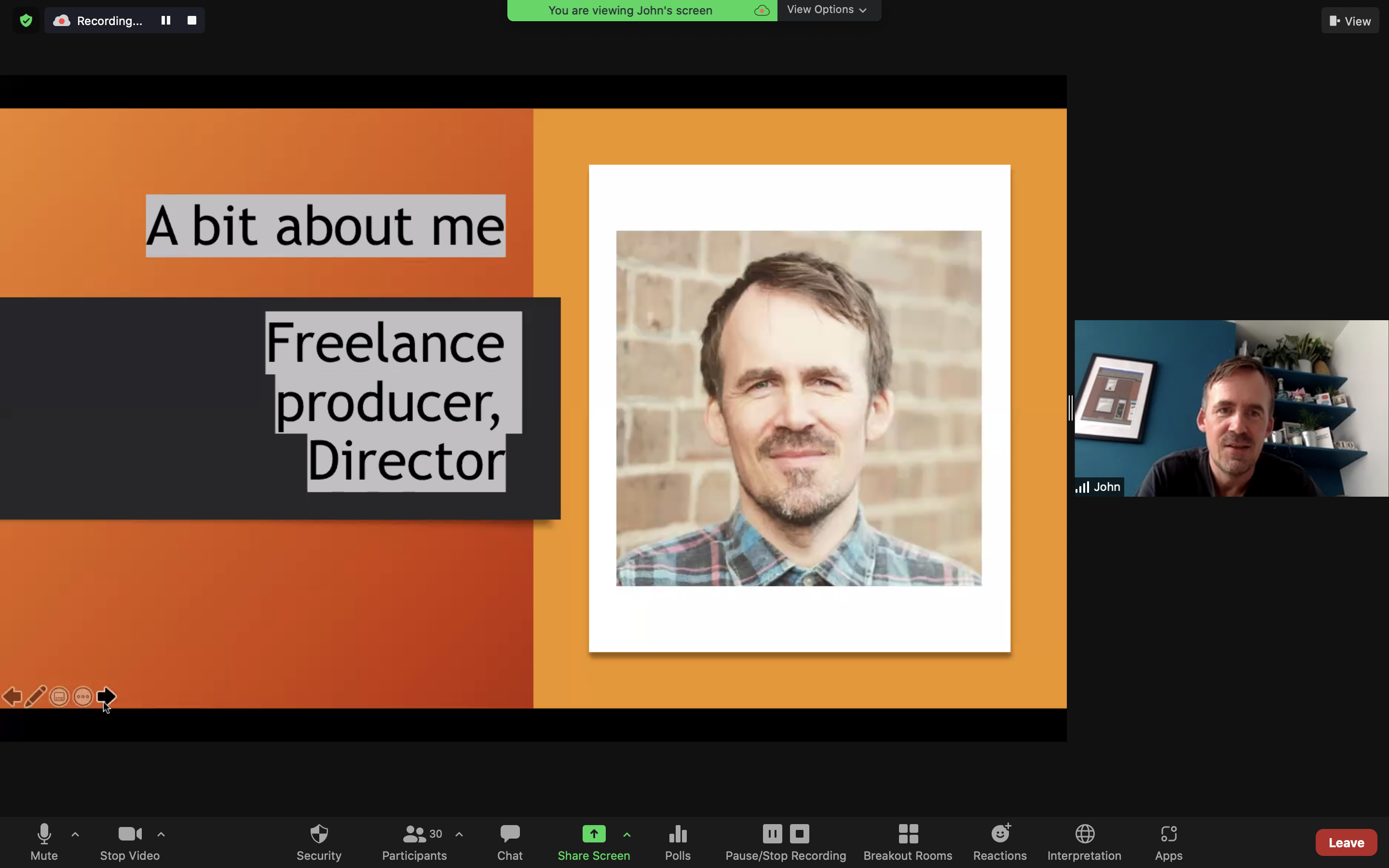Screen dimensions: 1389x868
Task: Expand audio options arrow beside Mute
Action: (x=75, y=834)
